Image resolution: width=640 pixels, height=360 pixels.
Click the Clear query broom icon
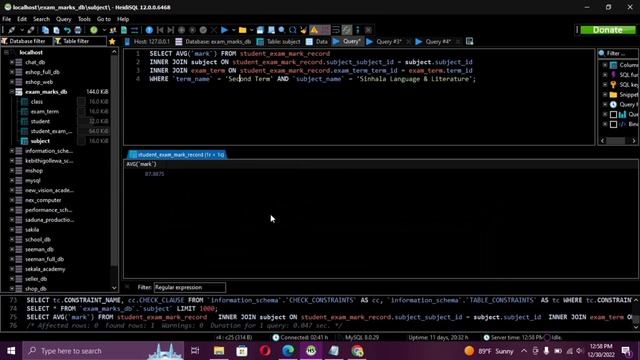coord(303,30)
